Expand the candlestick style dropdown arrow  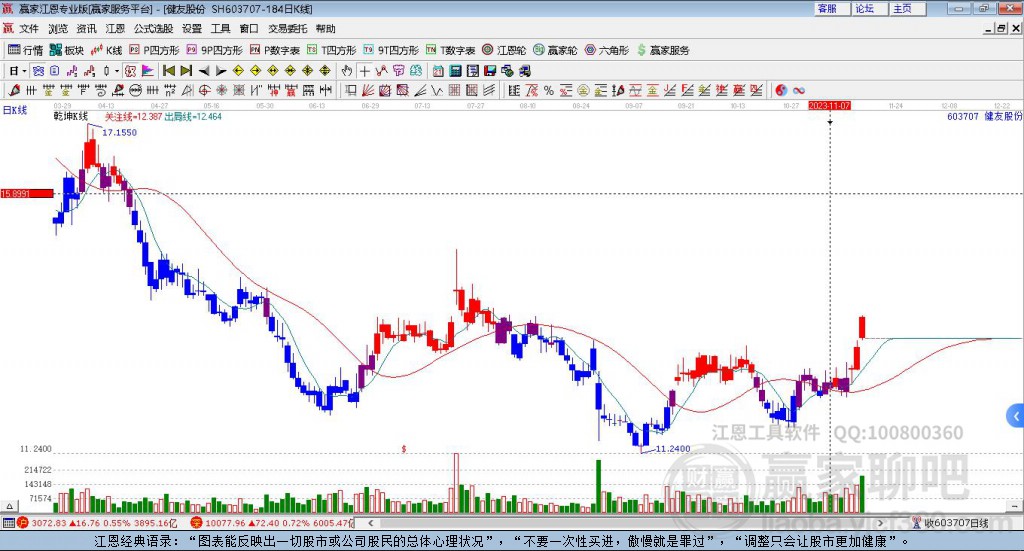coord(117,71)
